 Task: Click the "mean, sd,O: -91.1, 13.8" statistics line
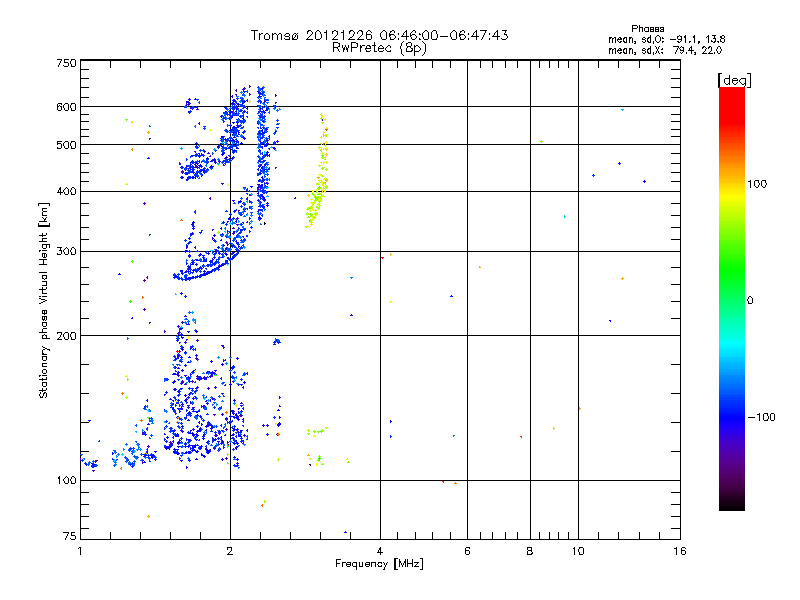point(666,39)
